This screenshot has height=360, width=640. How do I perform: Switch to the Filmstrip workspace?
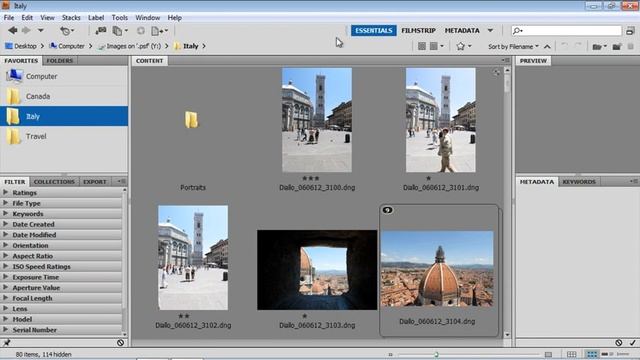pyautogui.click(x=418, y=31)
